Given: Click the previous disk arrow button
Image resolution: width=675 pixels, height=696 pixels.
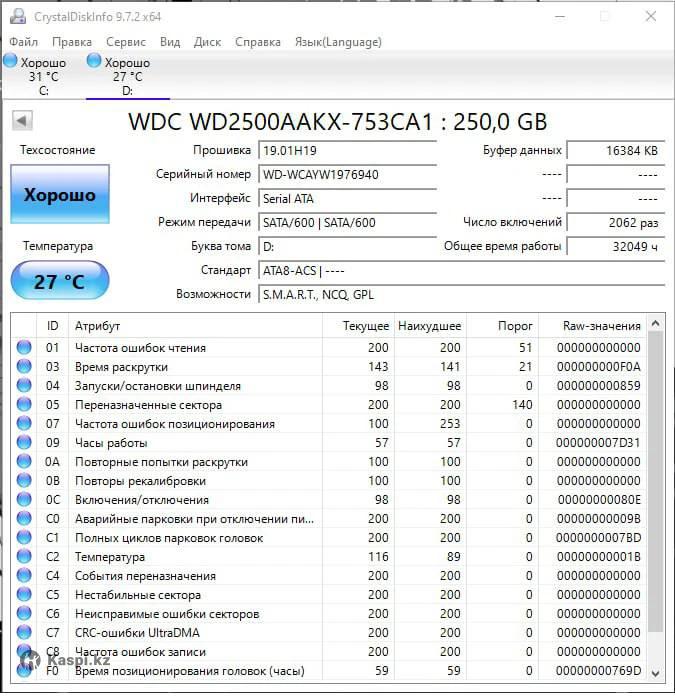Looking at the screenshot, I should [22, 121].
